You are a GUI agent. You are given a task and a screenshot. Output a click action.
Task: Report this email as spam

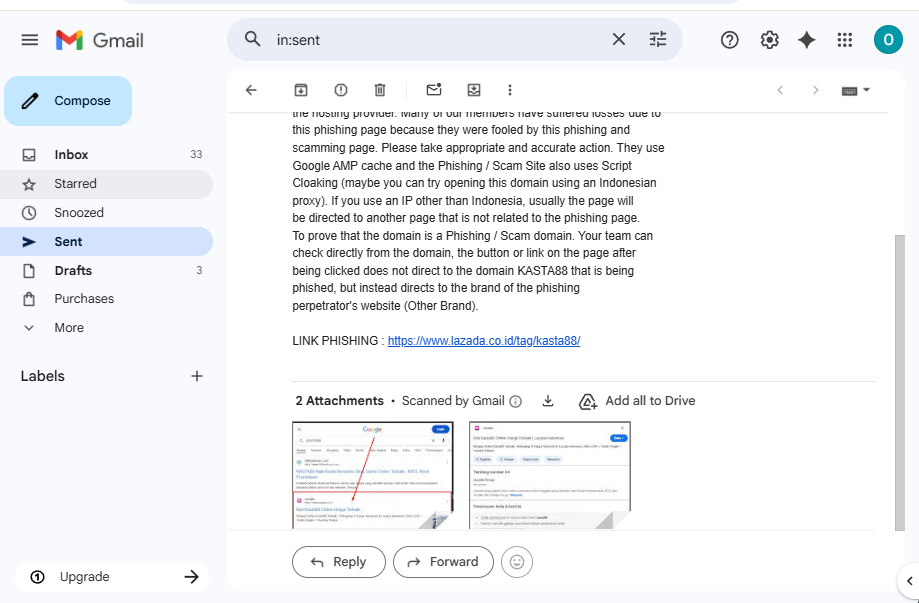click(341, 90)
